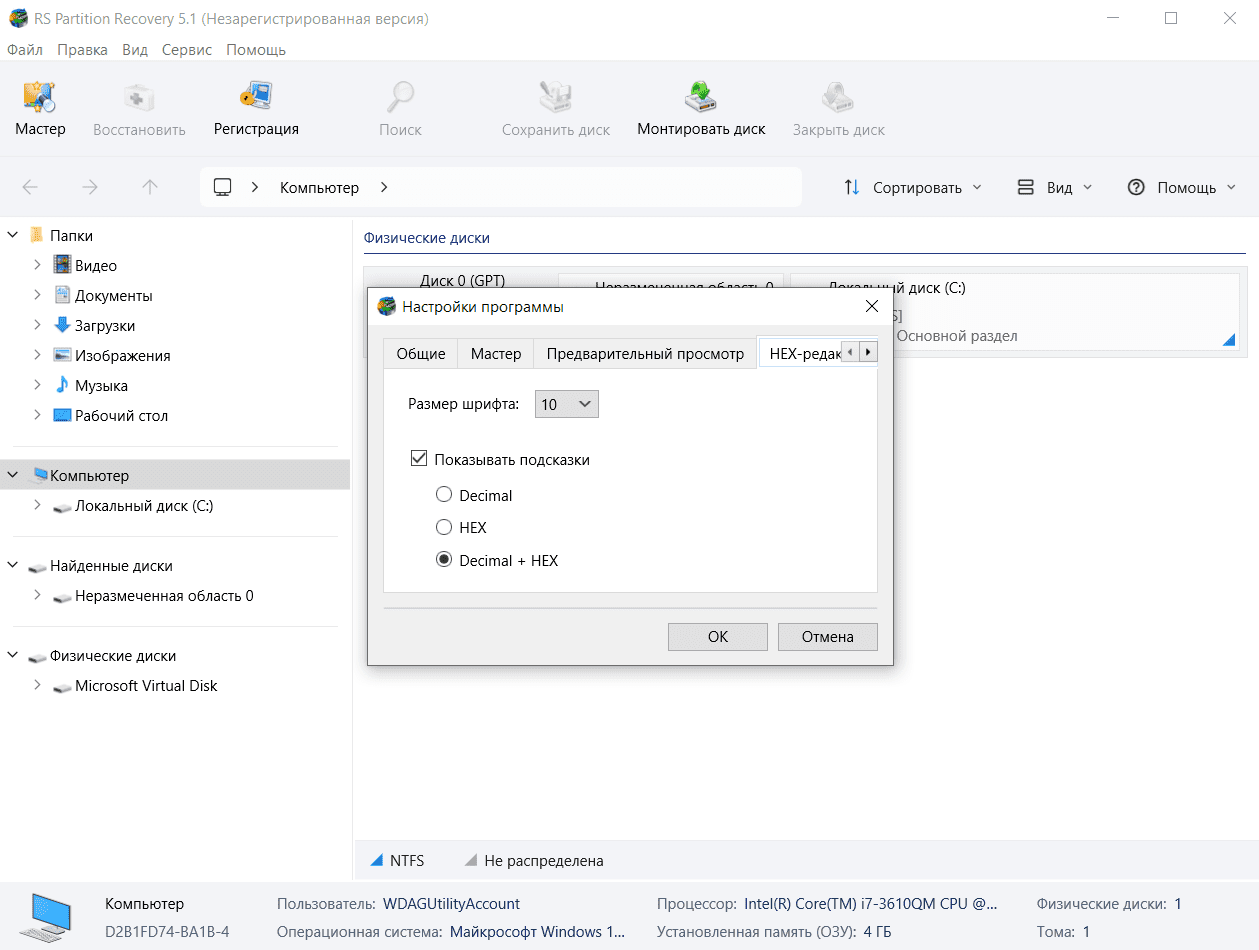
Task: Select Неразмеченная область 0 in tree
Action: coord(164,596)
